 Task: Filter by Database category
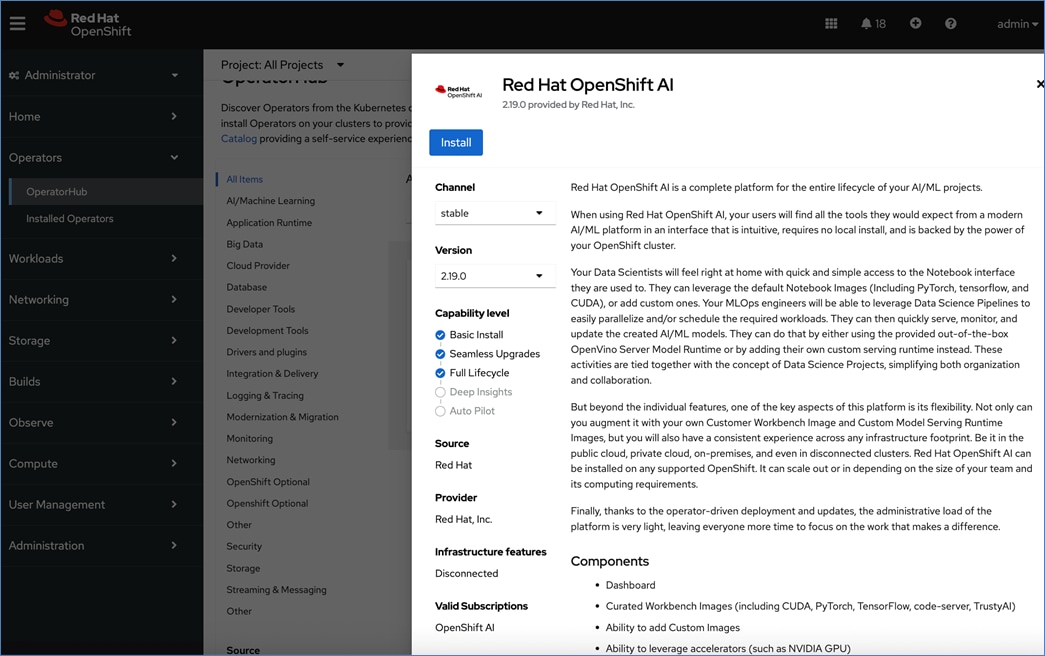pos(247,287)
